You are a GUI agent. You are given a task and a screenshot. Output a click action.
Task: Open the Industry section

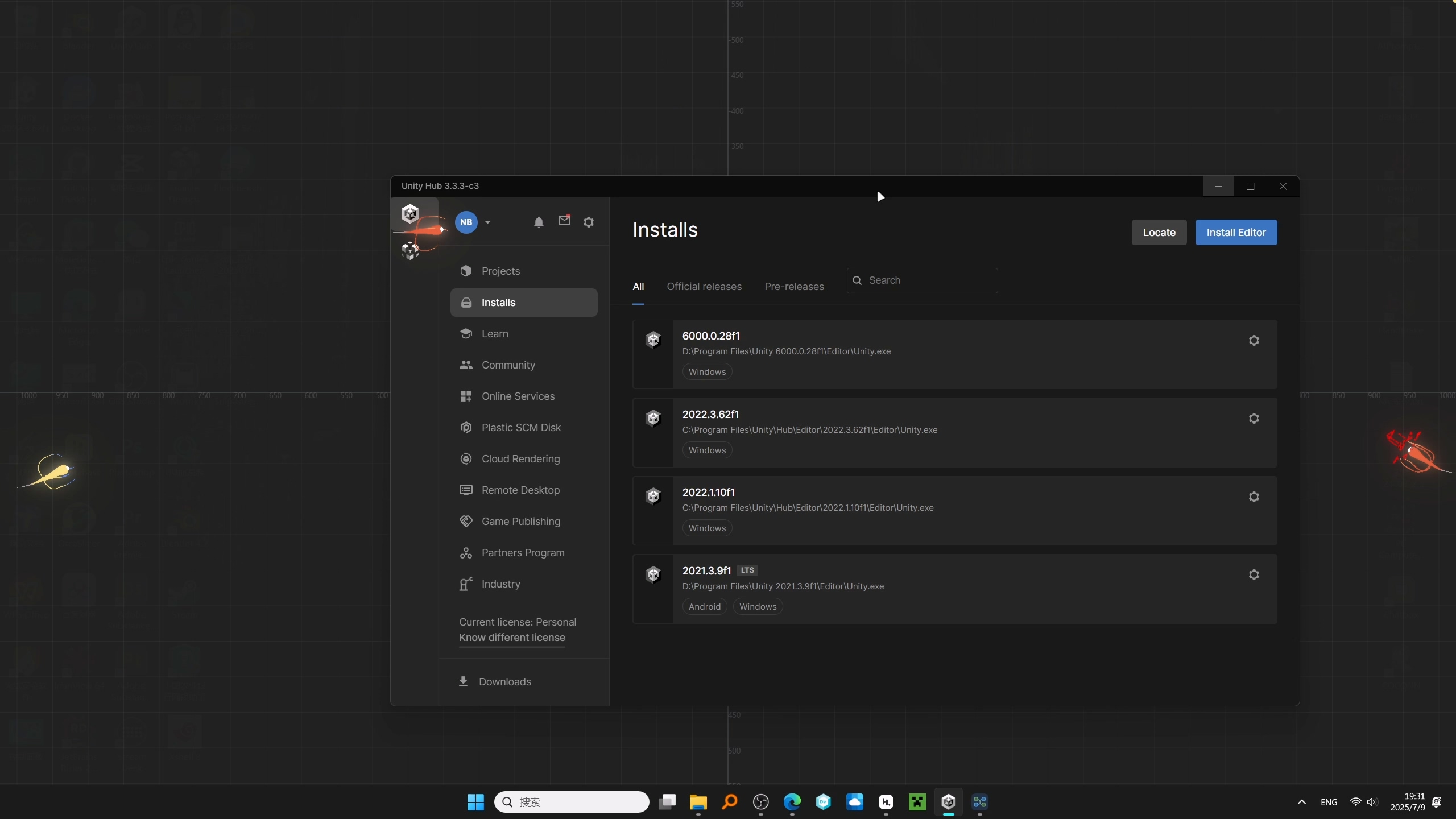[524, 584]
